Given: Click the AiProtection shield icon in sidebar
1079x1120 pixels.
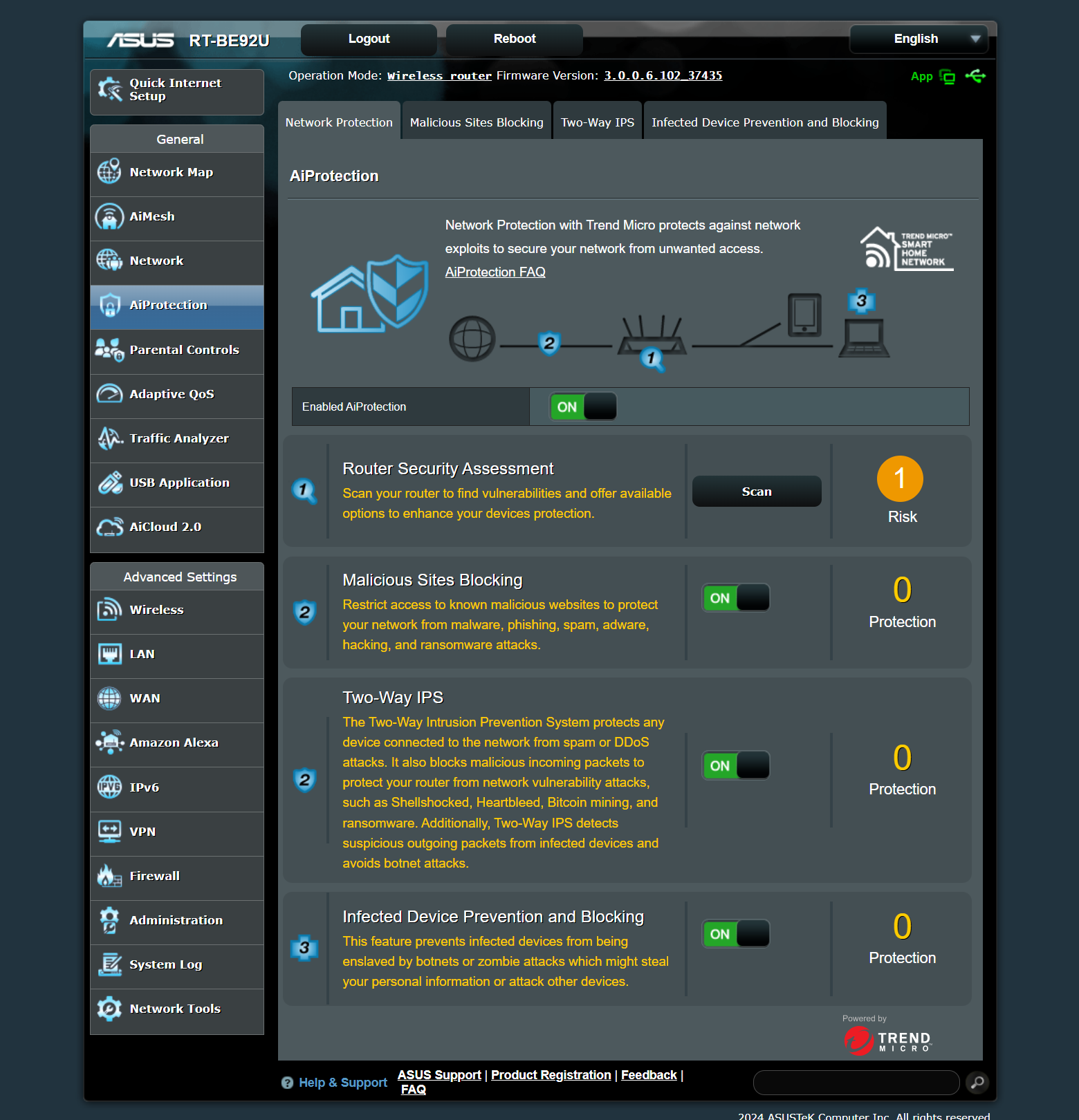Looking at the screenshot, I should point(109,305).
